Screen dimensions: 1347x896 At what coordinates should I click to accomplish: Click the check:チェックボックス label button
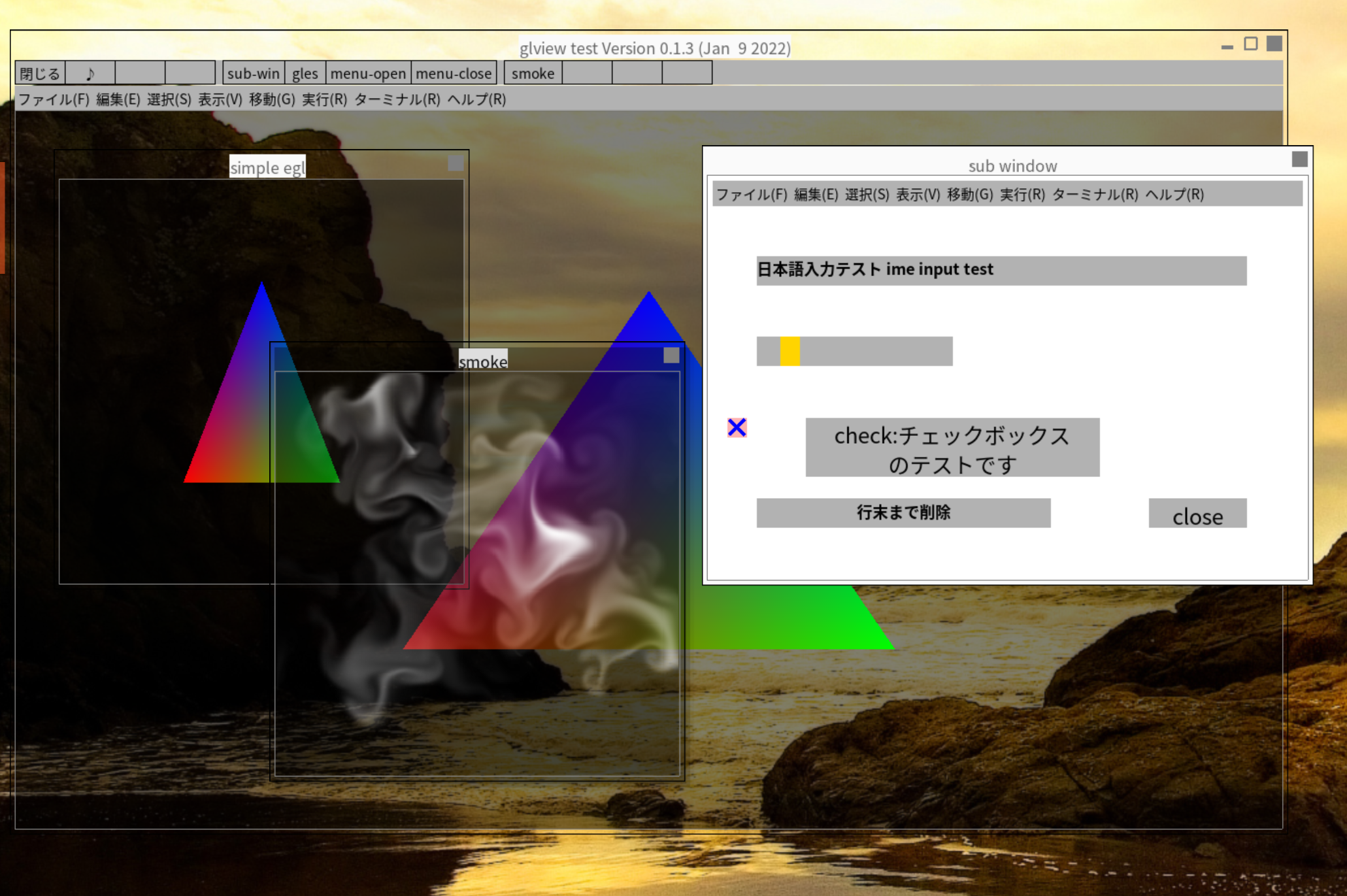click(952, 448)
